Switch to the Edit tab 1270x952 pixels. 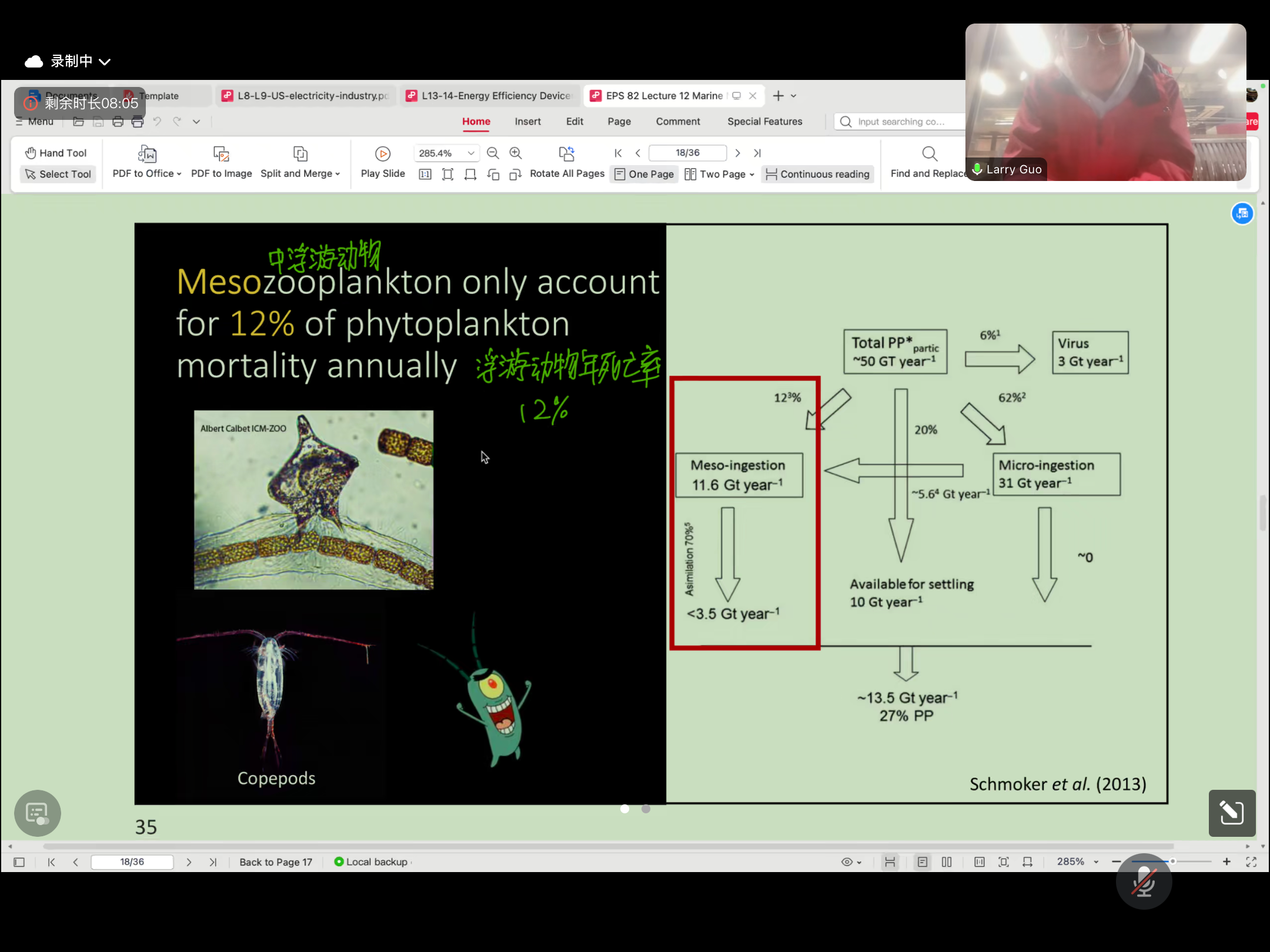(574, 122)
